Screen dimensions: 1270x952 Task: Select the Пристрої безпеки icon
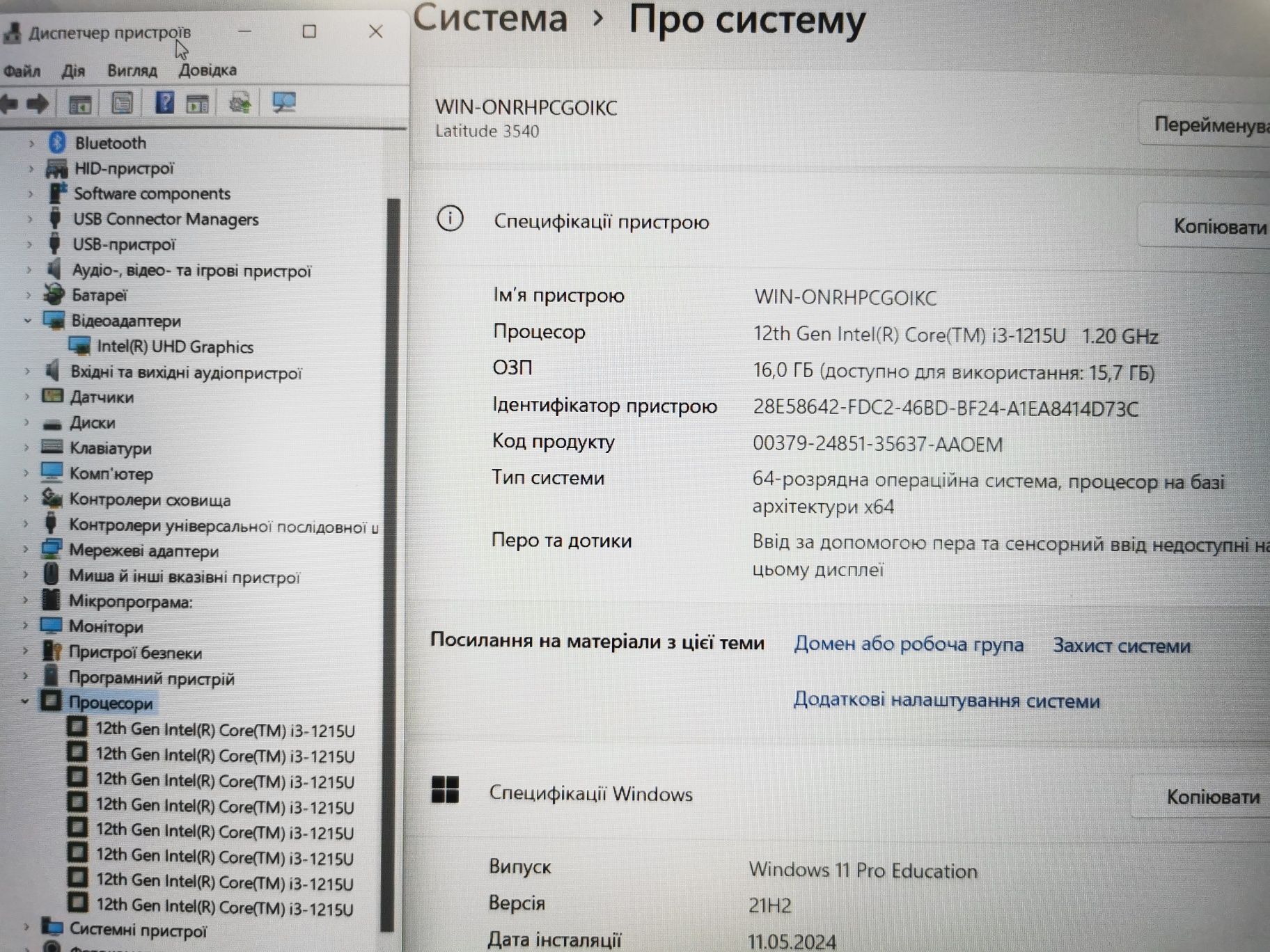tap(52, 651)
